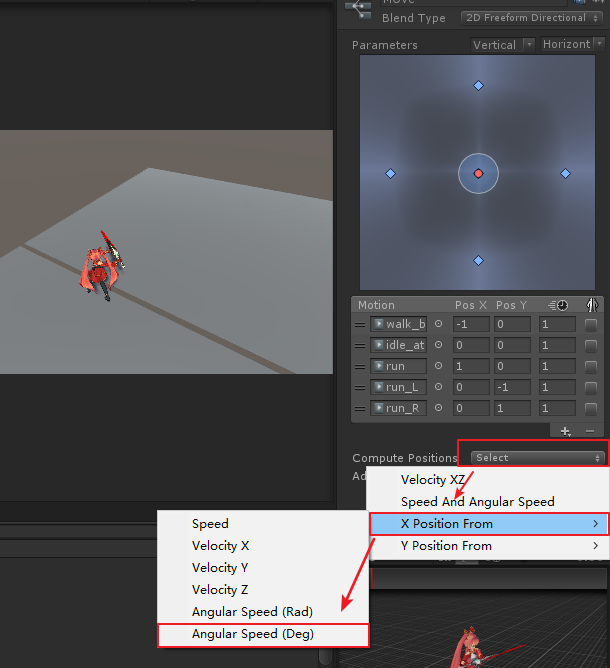Screen dimensions: 610x668
Task: Expand the X Position From submenu
Action: point(488,524)
